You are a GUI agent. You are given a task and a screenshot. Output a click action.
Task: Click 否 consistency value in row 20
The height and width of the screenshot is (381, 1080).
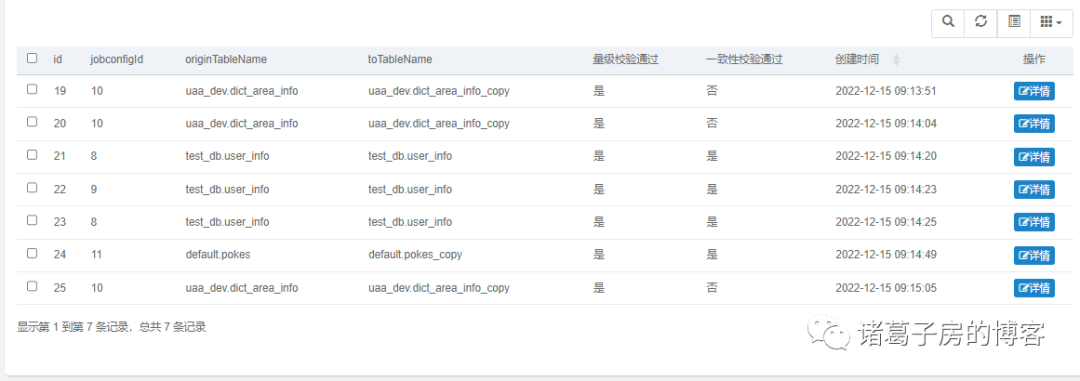712,123
